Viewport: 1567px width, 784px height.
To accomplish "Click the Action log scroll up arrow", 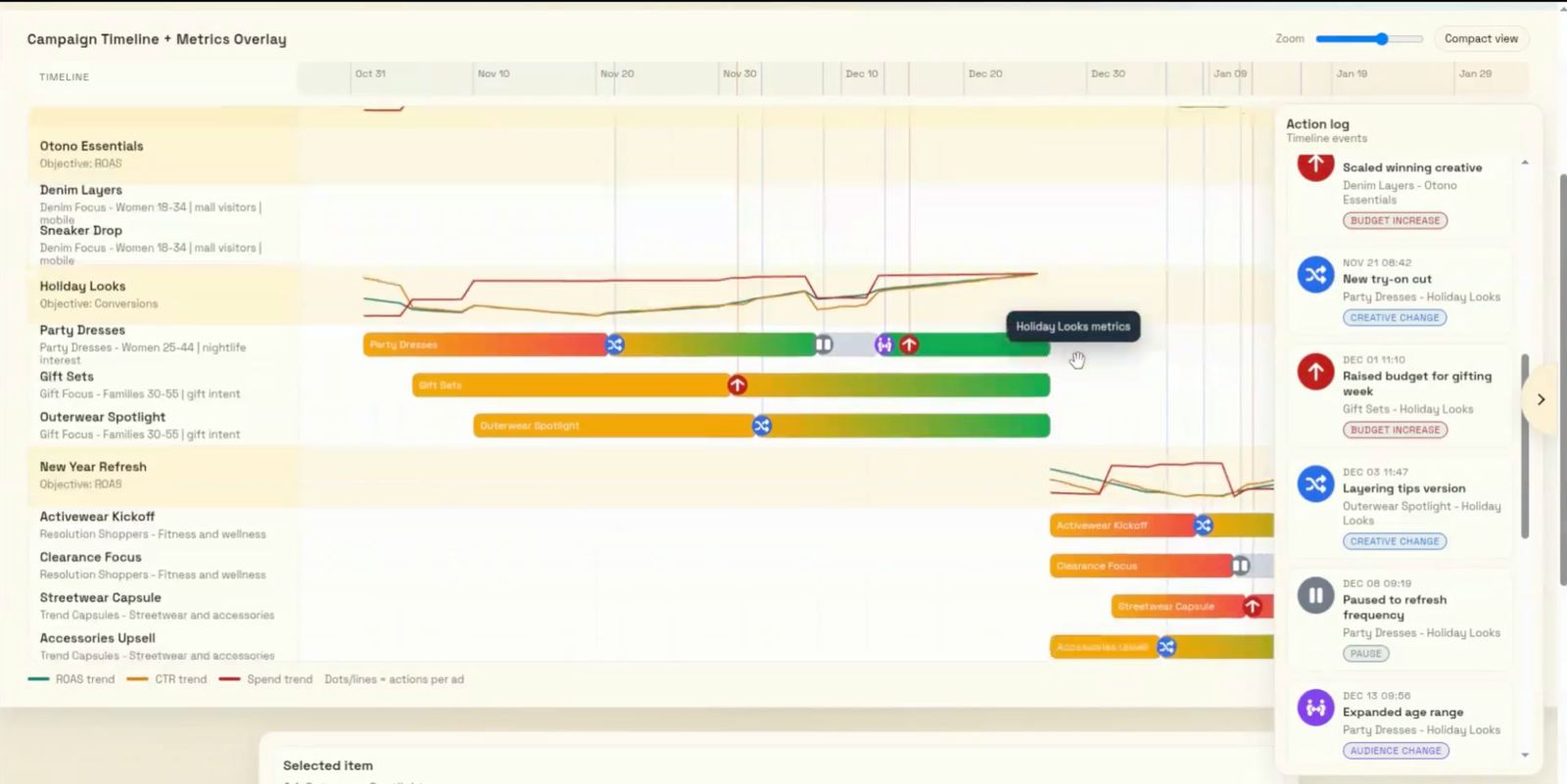I will [x=1525, y=162].
